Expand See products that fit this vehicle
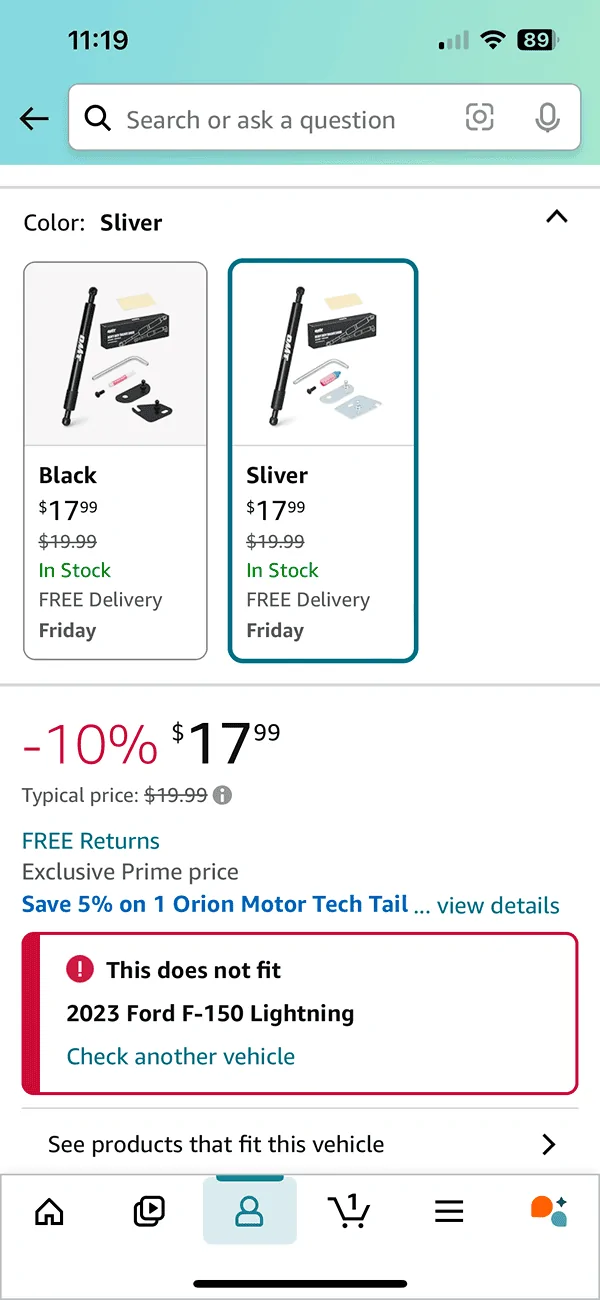The height and width of the screenshot is (1300, 600). 300,1144
